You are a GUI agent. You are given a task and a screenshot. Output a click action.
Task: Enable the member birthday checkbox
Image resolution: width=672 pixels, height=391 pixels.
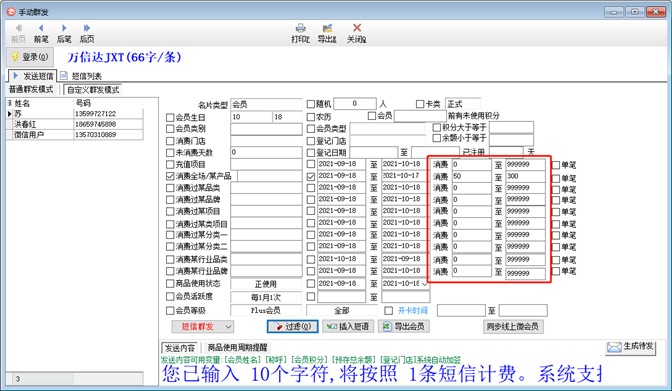coord(170,117)
